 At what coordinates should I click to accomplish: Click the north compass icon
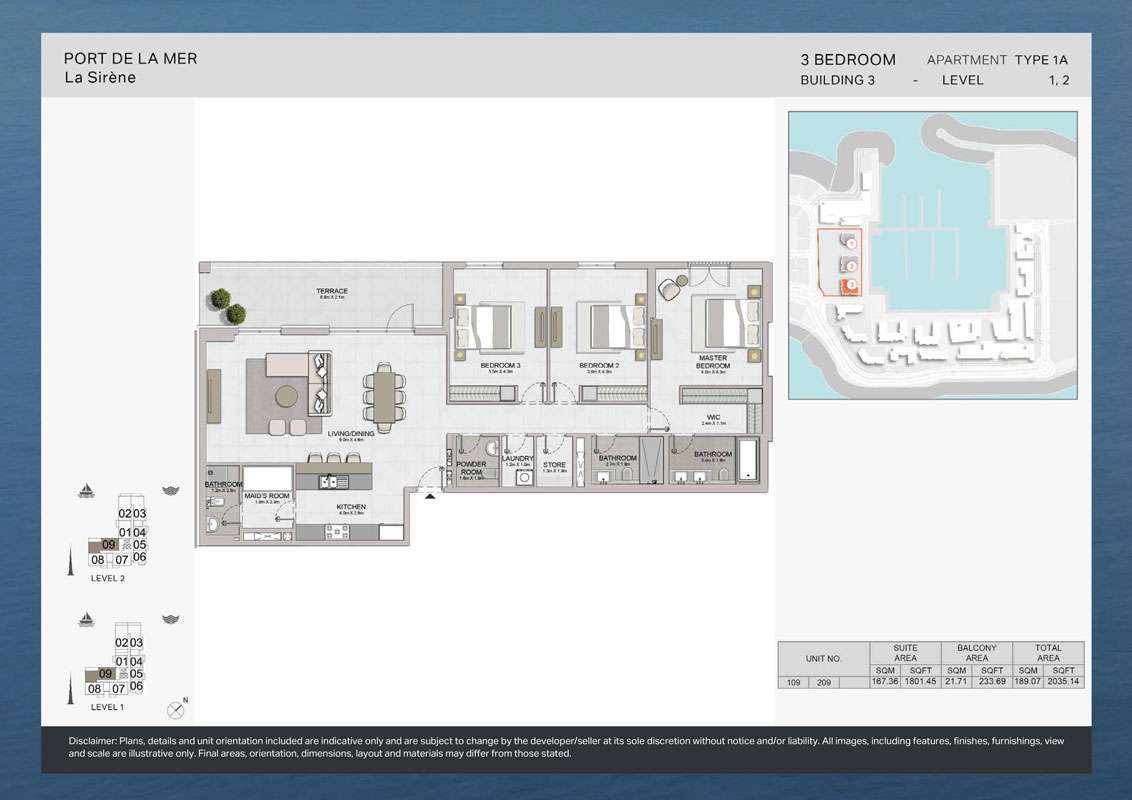click(x=178, y=710)
